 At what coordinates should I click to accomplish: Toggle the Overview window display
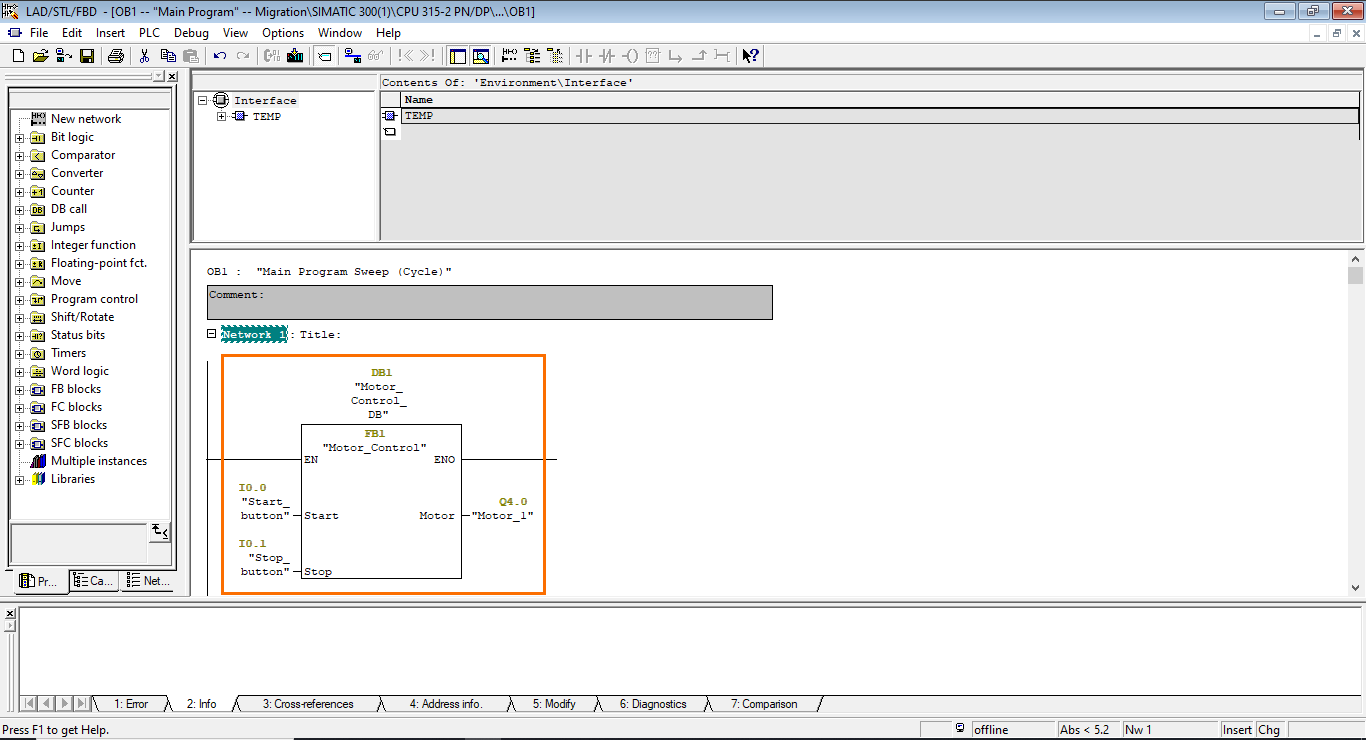coord(481,56)
